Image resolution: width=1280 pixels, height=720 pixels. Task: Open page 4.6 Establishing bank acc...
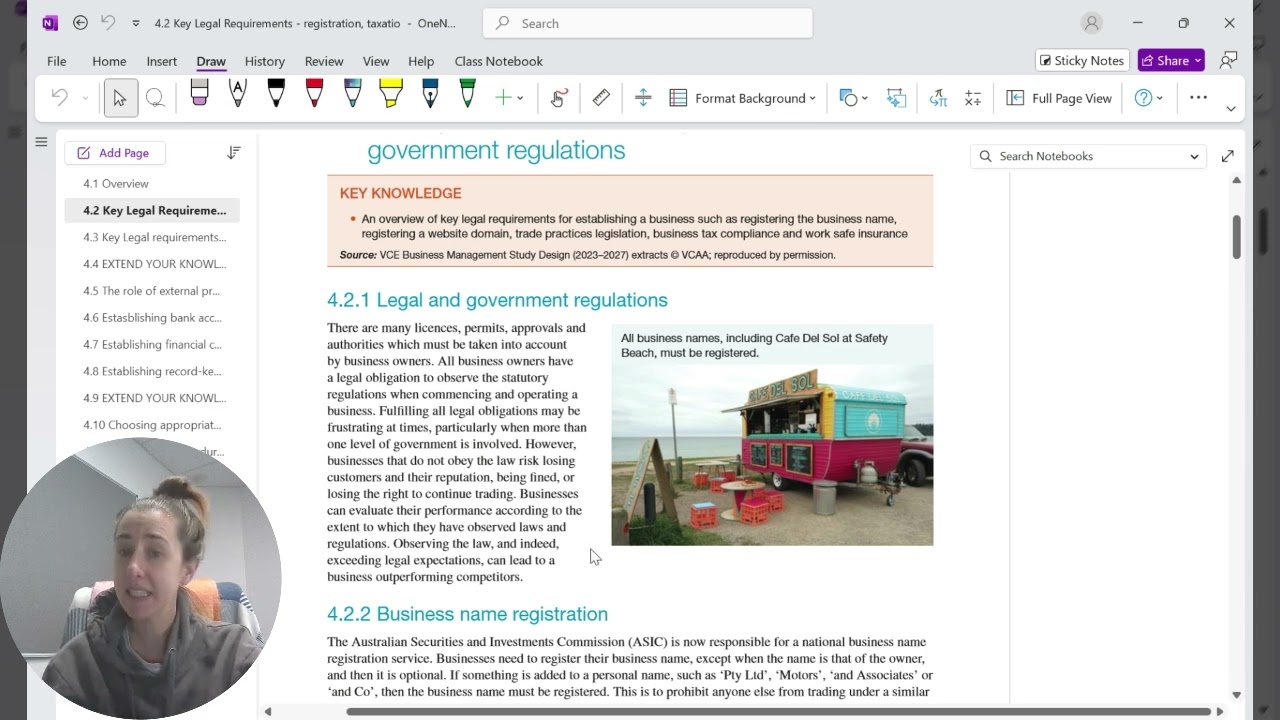click(152, 318)
